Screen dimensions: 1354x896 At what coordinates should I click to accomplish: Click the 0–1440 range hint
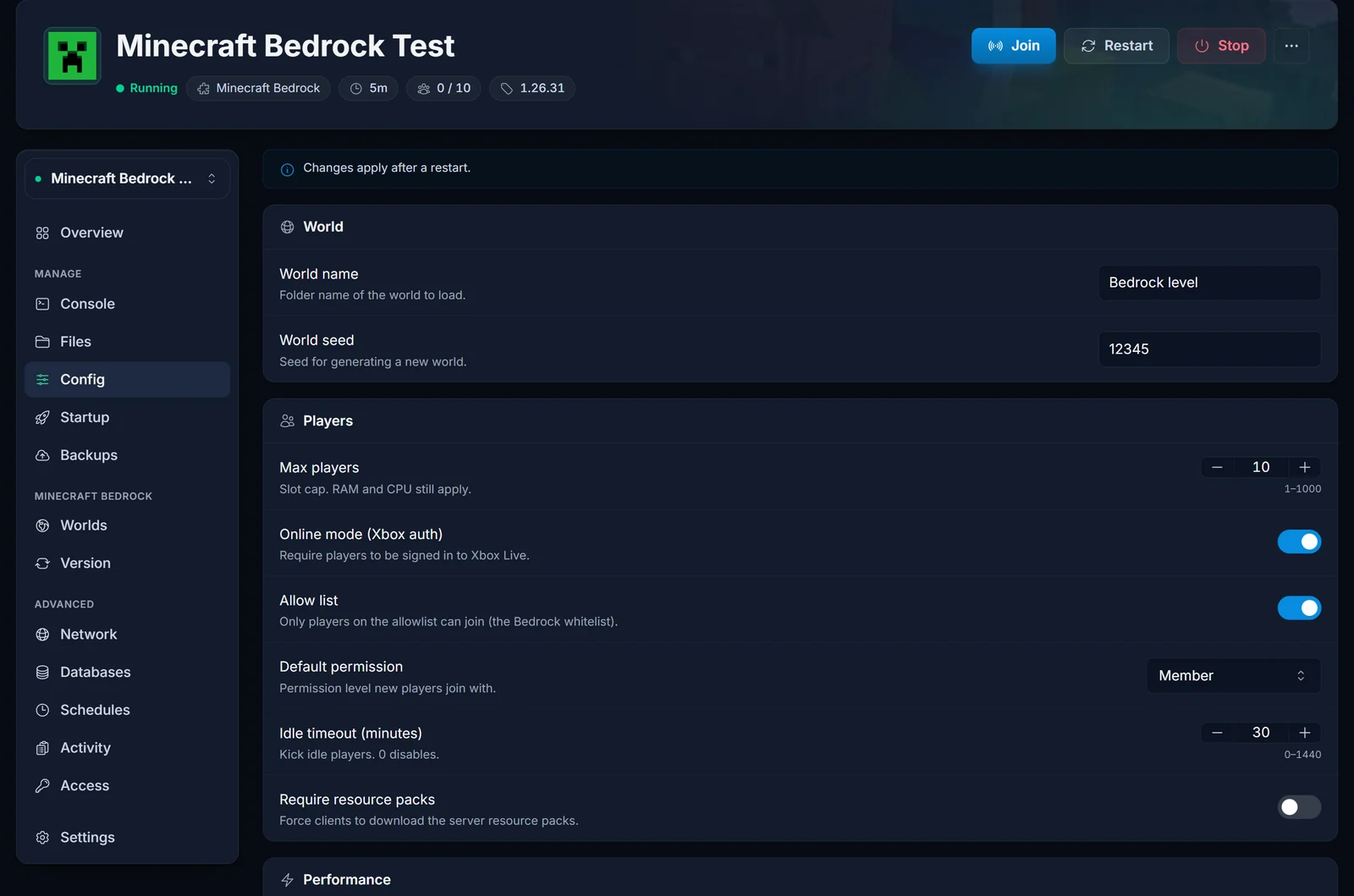[x=1302, y=755]
